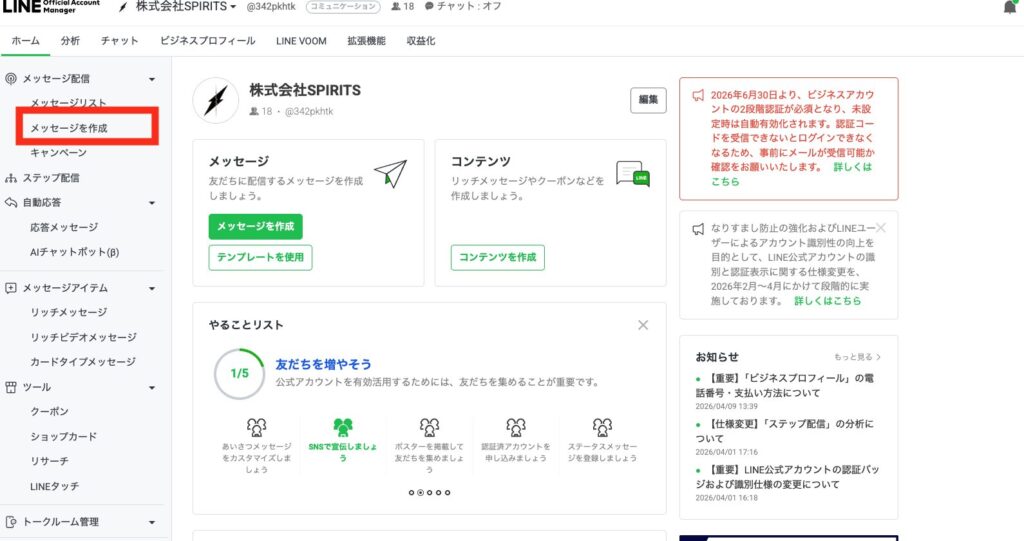Click the メッセージアイテム plus-box icon
The width and height of the screenshot is (1024, 541).
click(10, 287)
